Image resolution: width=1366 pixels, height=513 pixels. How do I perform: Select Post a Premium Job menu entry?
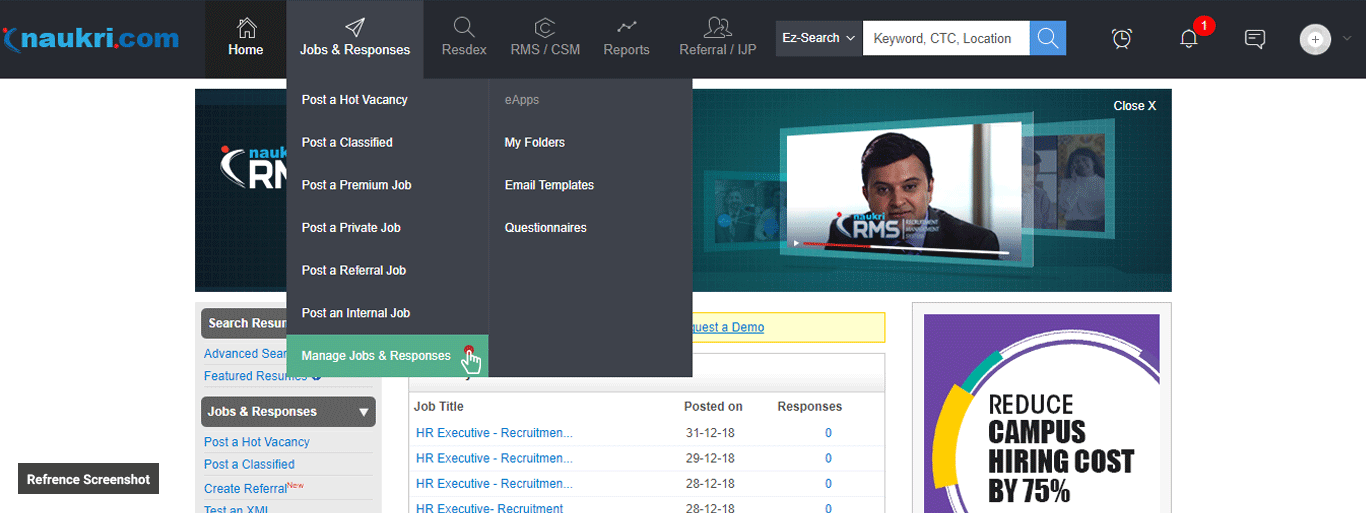356,185
